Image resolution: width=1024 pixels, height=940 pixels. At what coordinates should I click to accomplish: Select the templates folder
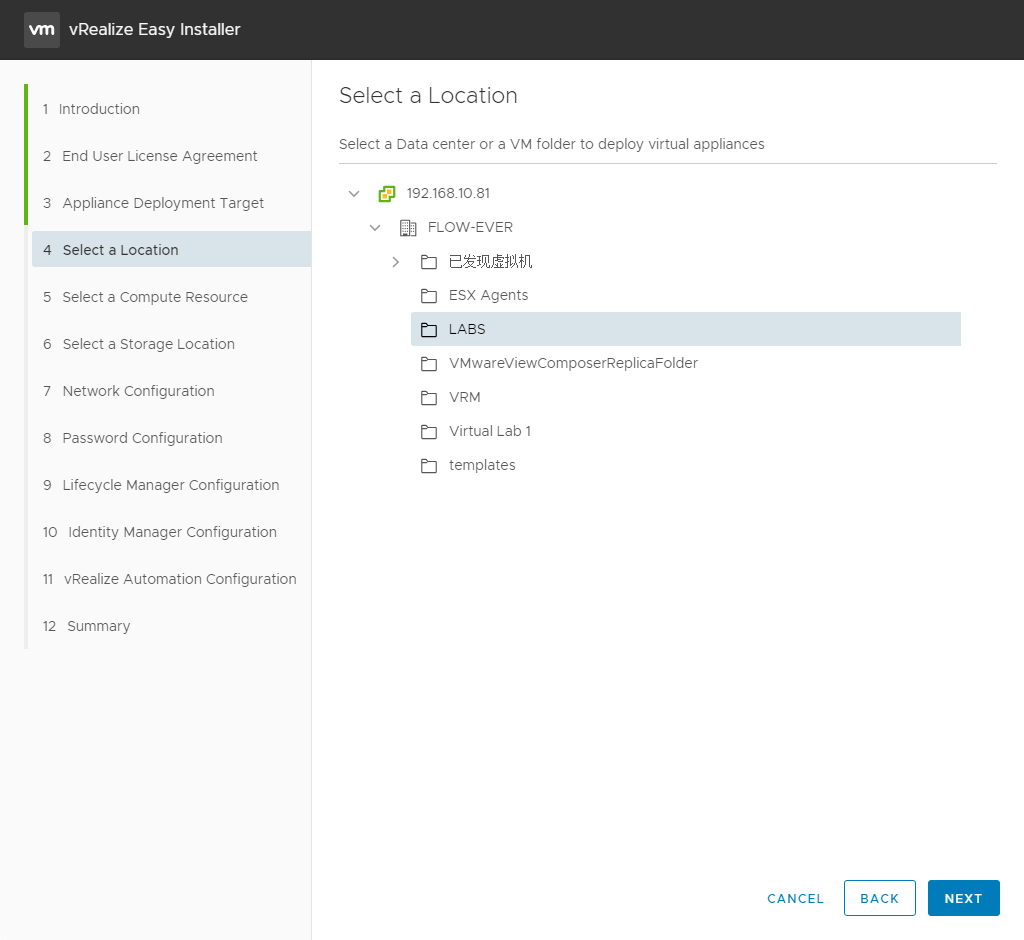[x=482, y=465]
